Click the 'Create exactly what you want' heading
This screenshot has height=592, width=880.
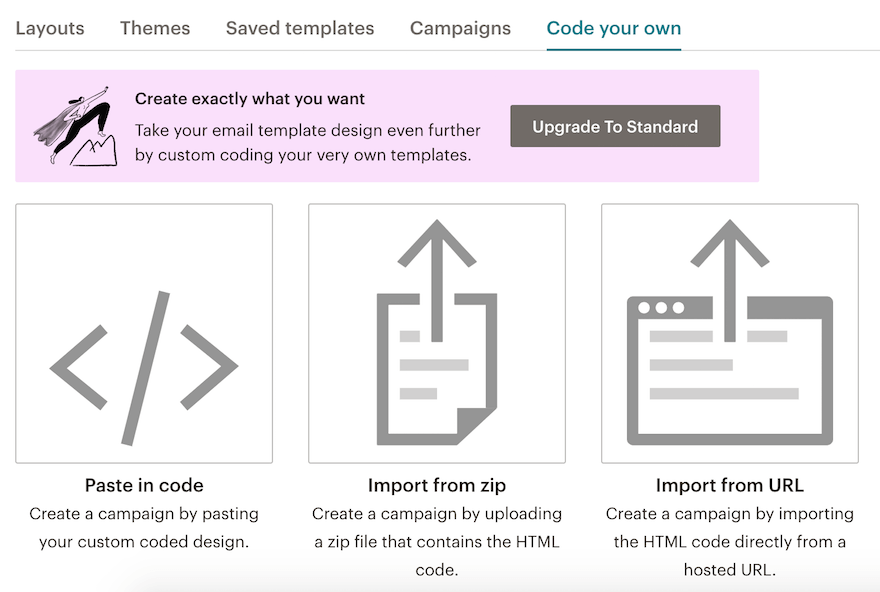click(250, 99)
